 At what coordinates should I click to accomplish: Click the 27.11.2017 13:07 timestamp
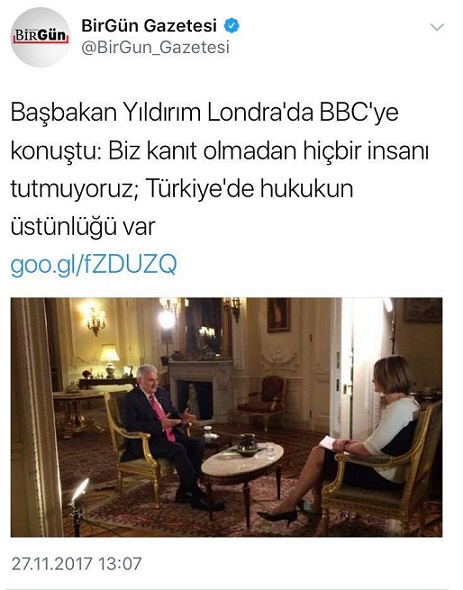click(76, 564)
